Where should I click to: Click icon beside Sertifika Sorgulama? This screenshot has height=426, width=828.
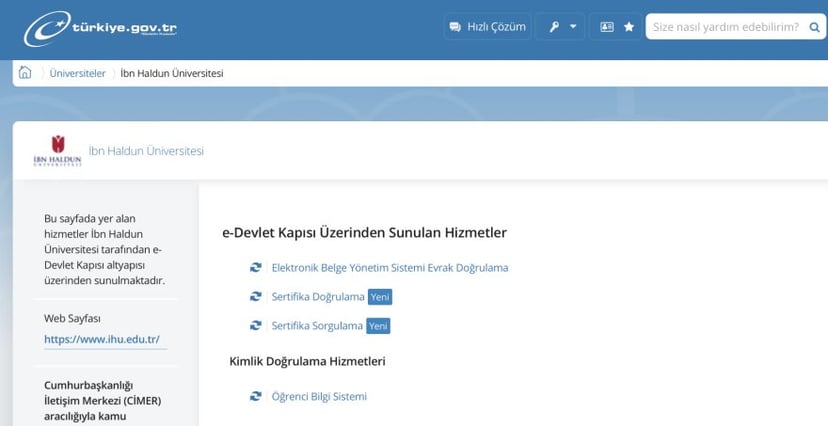(256, 326)
